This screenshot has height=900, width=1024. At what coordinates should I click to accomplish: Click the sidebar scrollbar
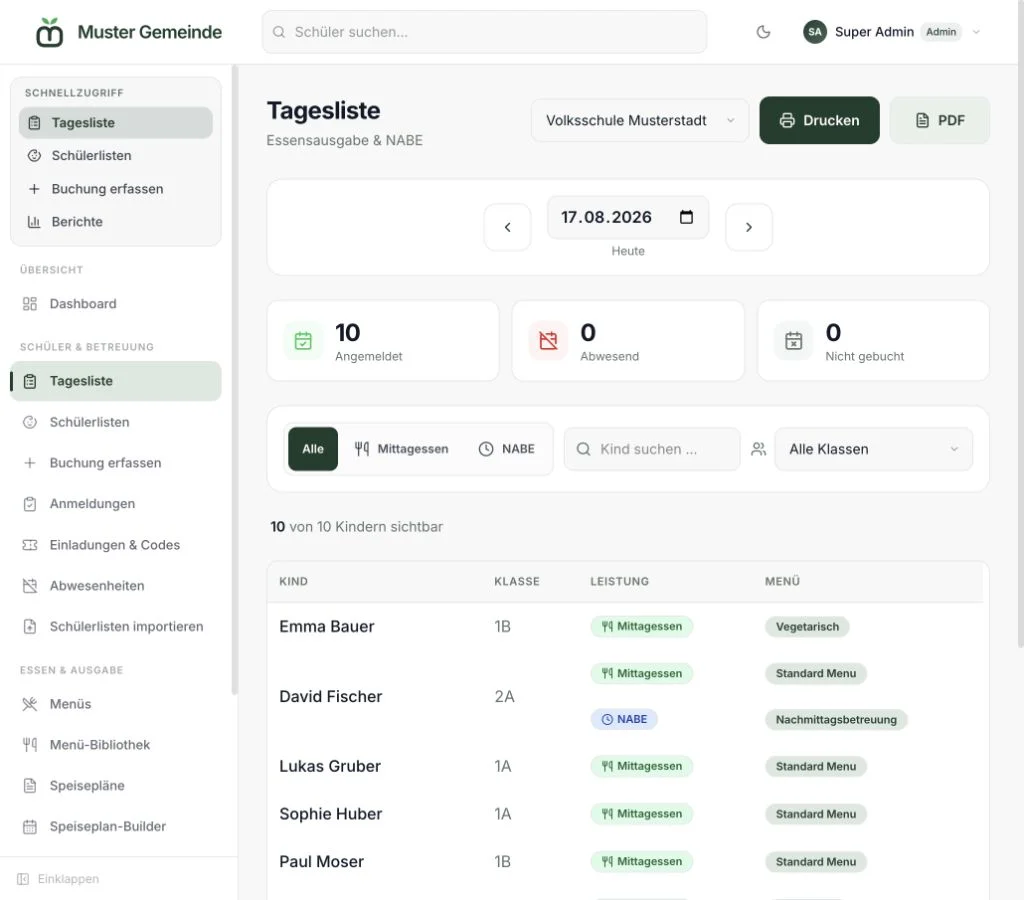click(x=234, y=379)
